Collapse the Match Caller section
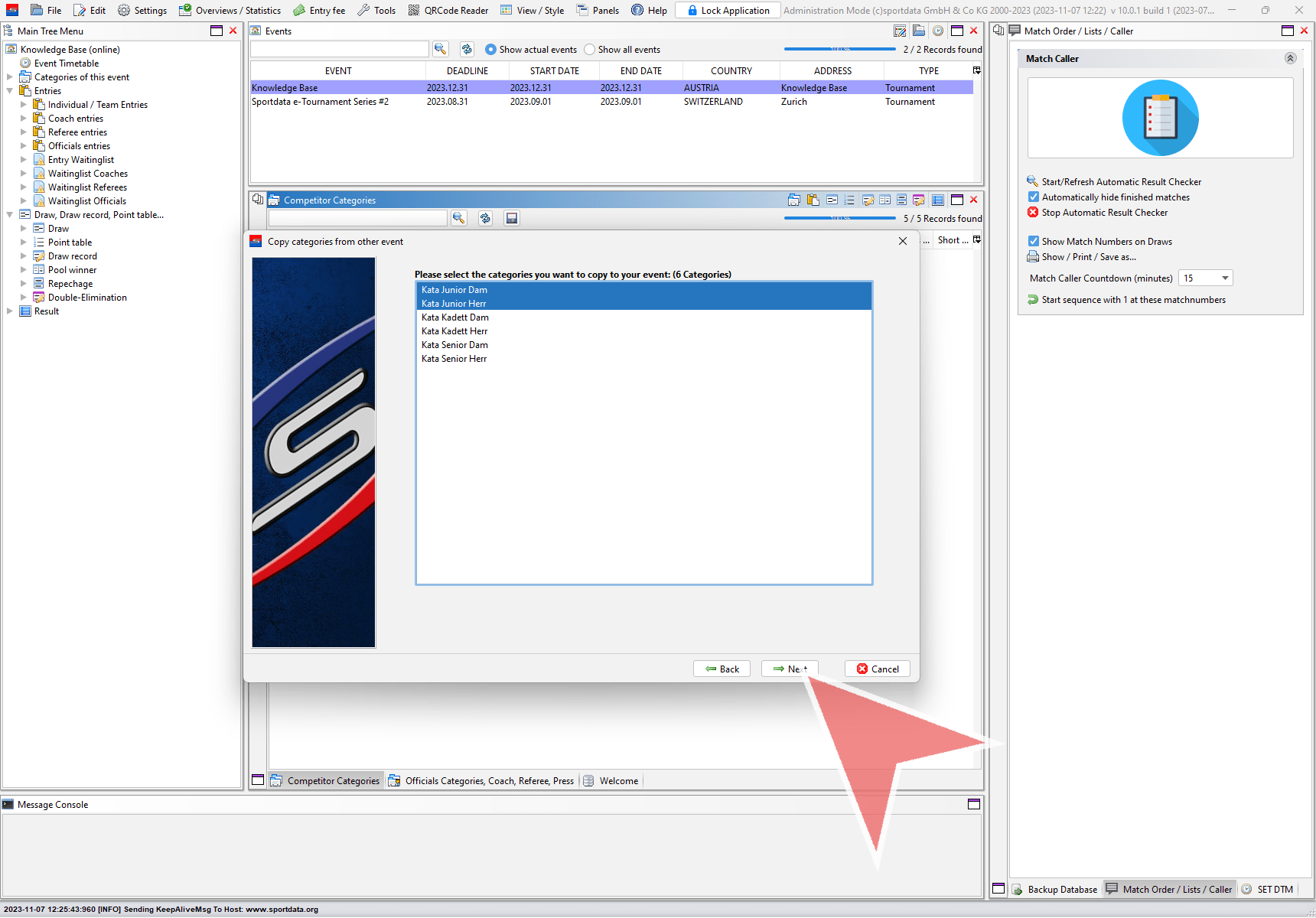The image size is (1316, 918). point(1290,59)
